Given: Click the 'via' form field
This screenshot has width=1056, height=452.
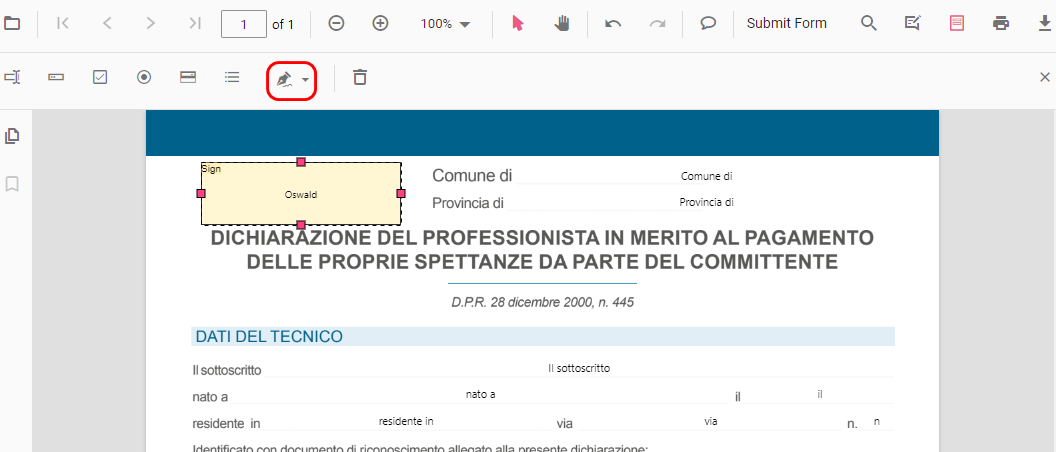Looking at the screenshot, I should coord(711,421).
